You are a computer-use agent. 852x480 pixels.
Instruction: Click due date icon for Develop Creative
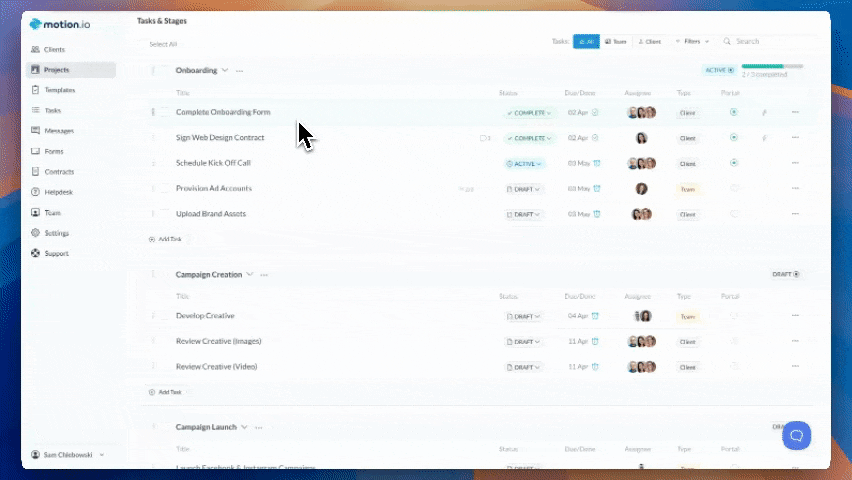pyautogui.click(x=595, y=316)
